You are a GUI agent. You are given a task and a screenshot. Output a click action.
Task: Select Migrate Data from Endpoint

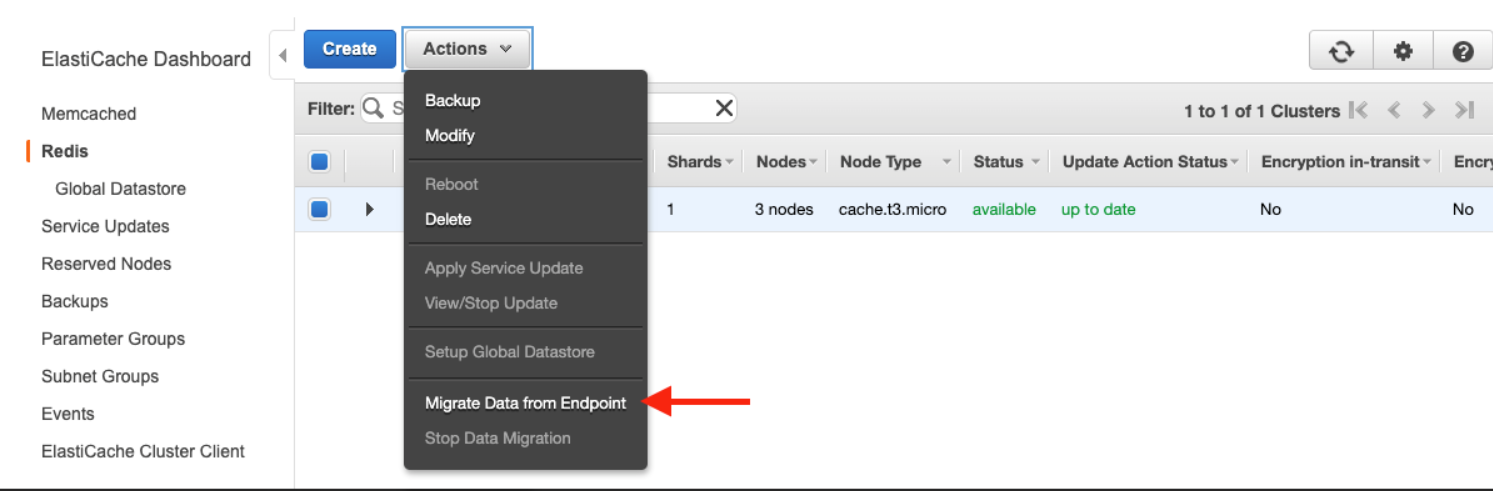(525, 403)
